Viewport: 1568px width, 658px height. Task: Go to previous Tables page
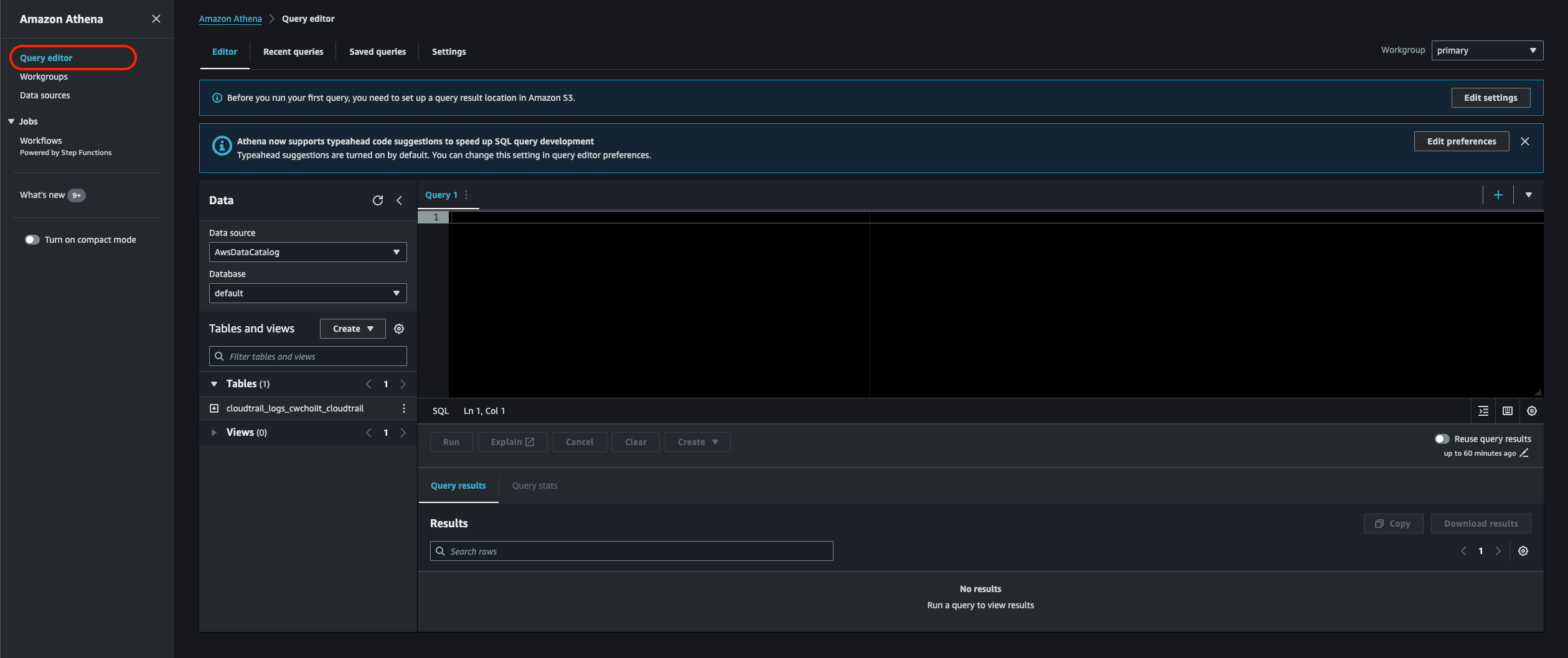369,384
